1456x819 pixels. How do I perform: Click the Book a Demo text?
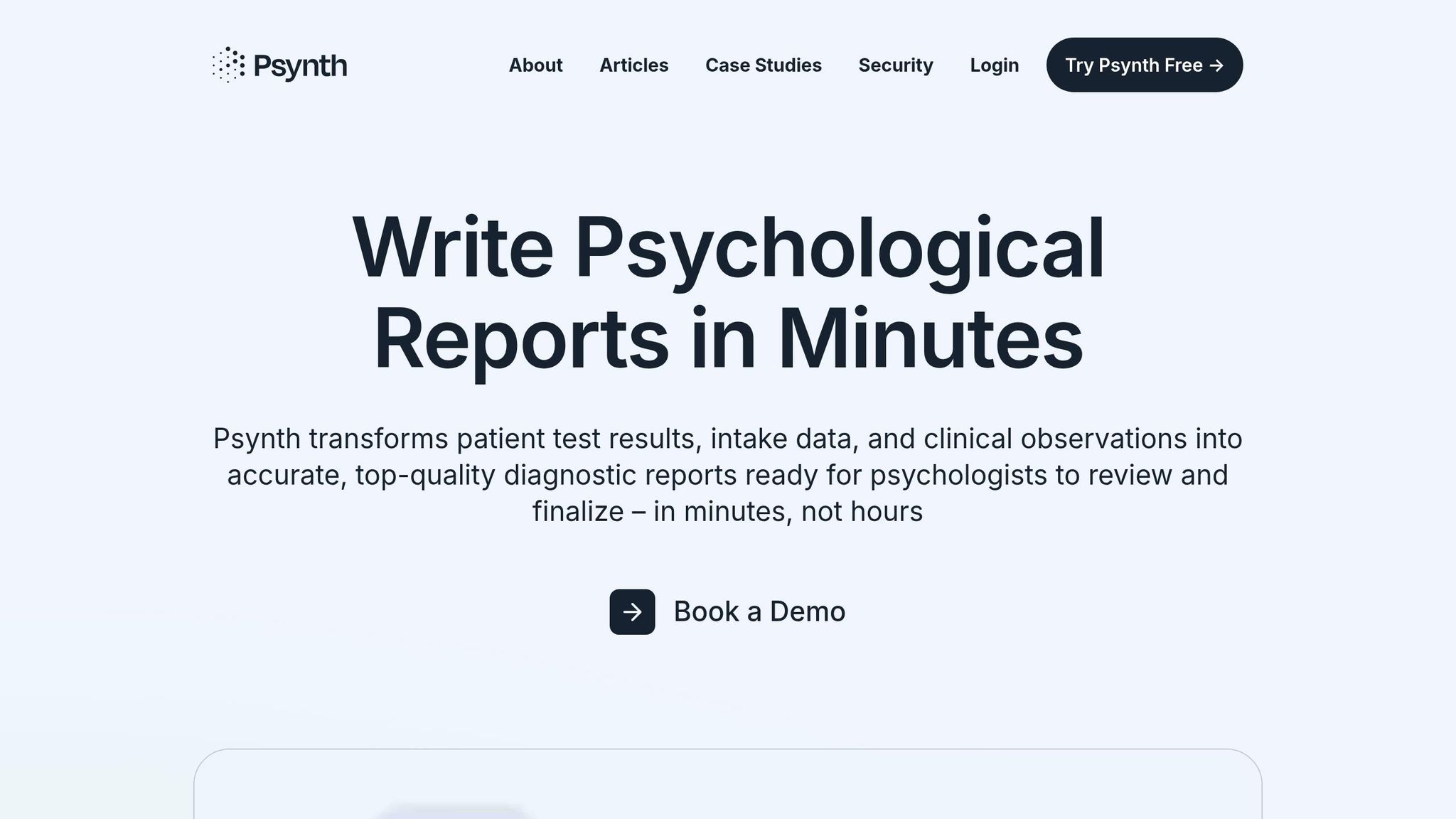coord(759,611)
